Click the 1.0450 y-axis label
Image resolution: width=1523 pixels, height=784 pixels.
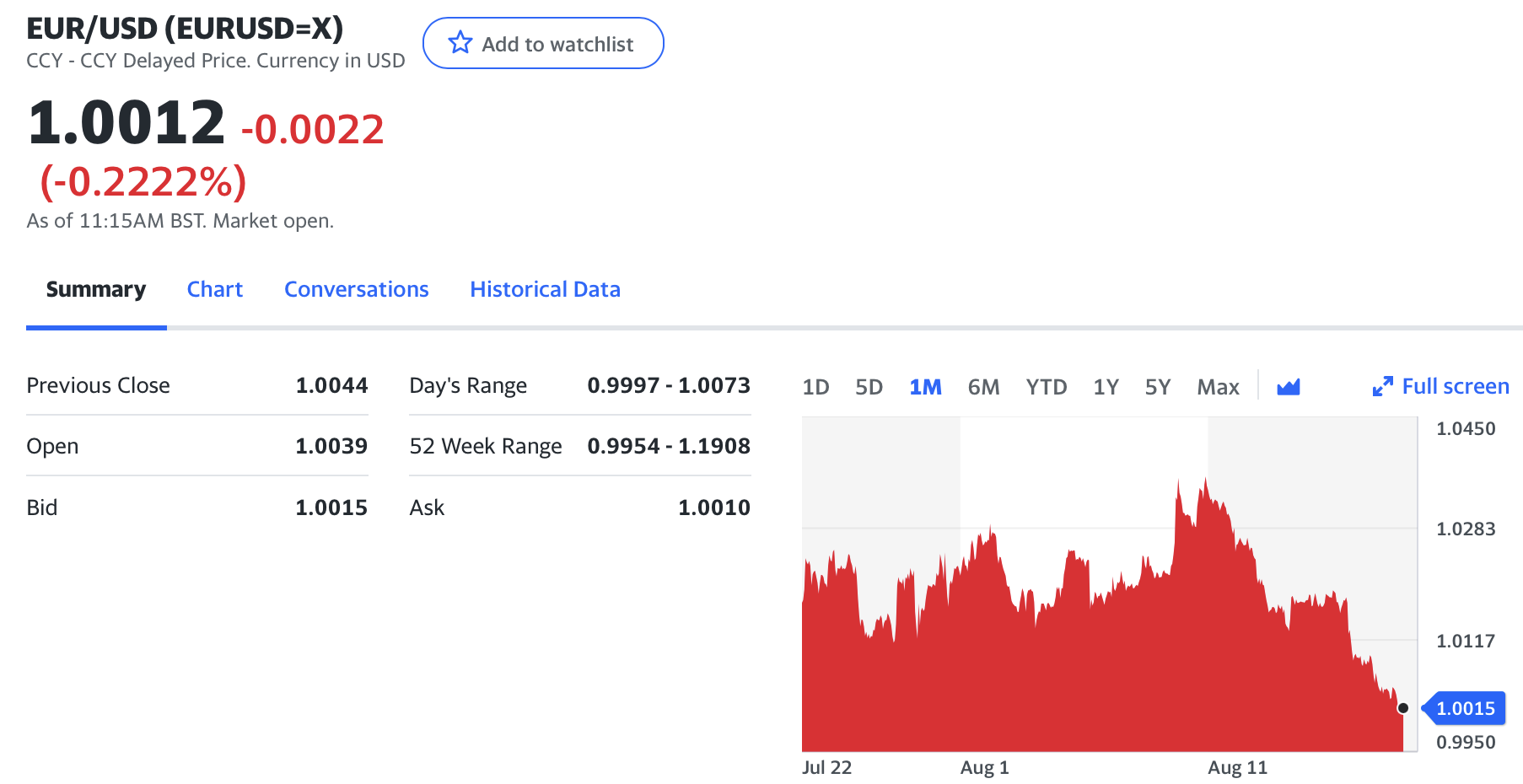[x=1466, y=428]
